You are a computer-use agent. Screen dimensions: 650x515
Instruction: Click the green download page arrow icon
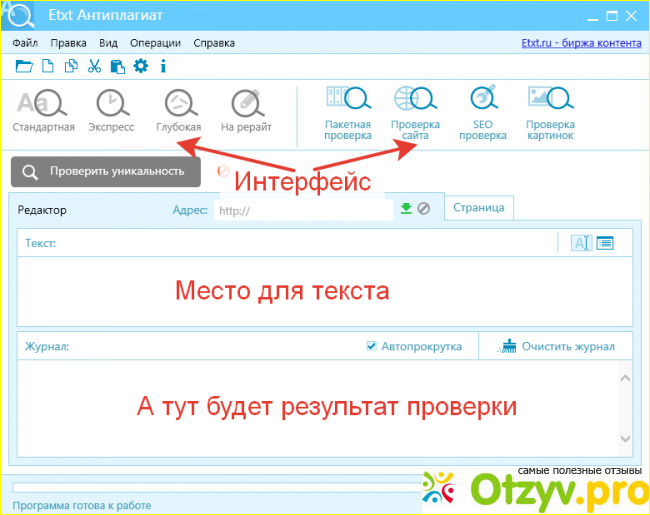tap(406, 209)
